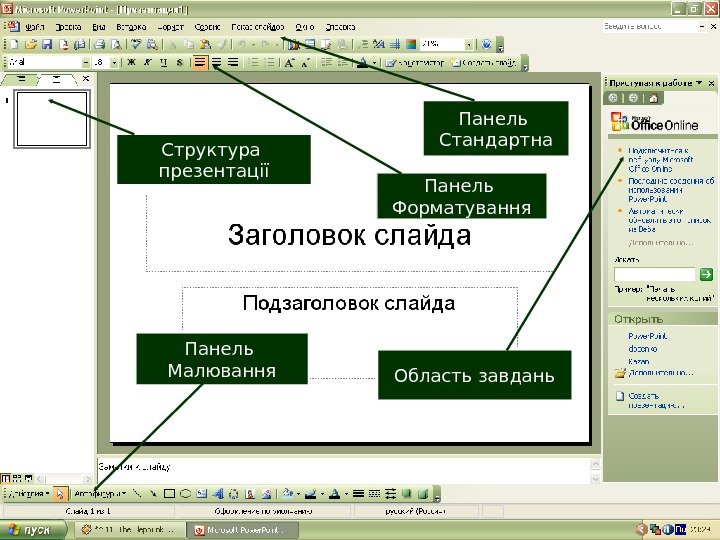Screen dimensions: 720x540
Task: Open the Показ слайдов menu
Action: [258, 27]
